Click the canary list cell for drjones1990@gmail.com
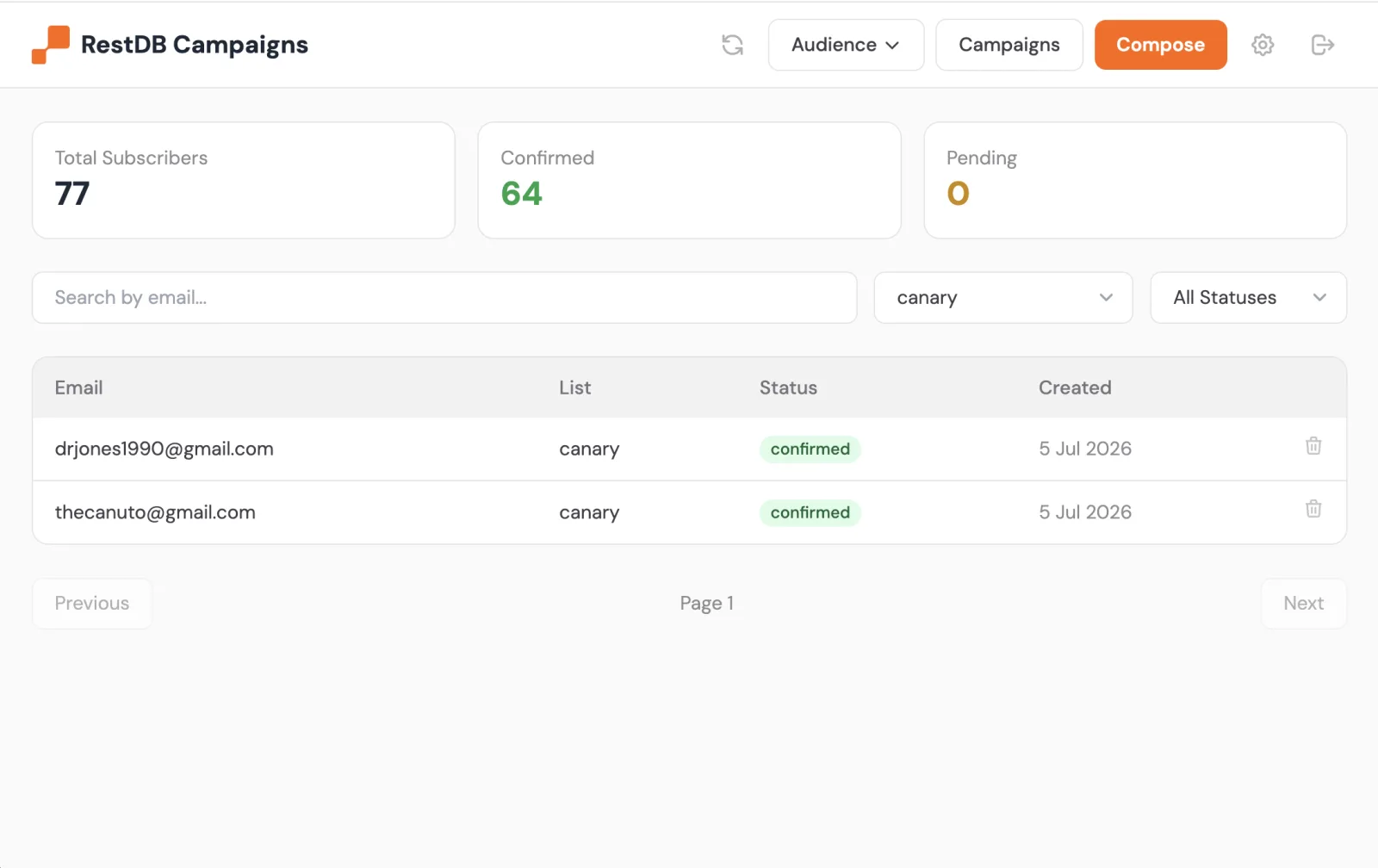This screenshot has width=1378, height=868. pyautogui.click(x=589, y=449)
